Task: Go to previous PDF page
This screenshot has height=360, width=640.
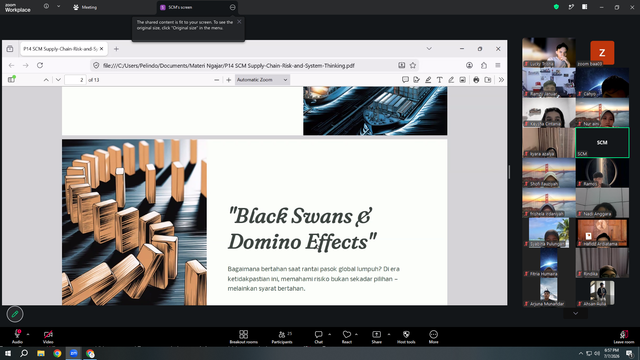Action: click(46, 80)
